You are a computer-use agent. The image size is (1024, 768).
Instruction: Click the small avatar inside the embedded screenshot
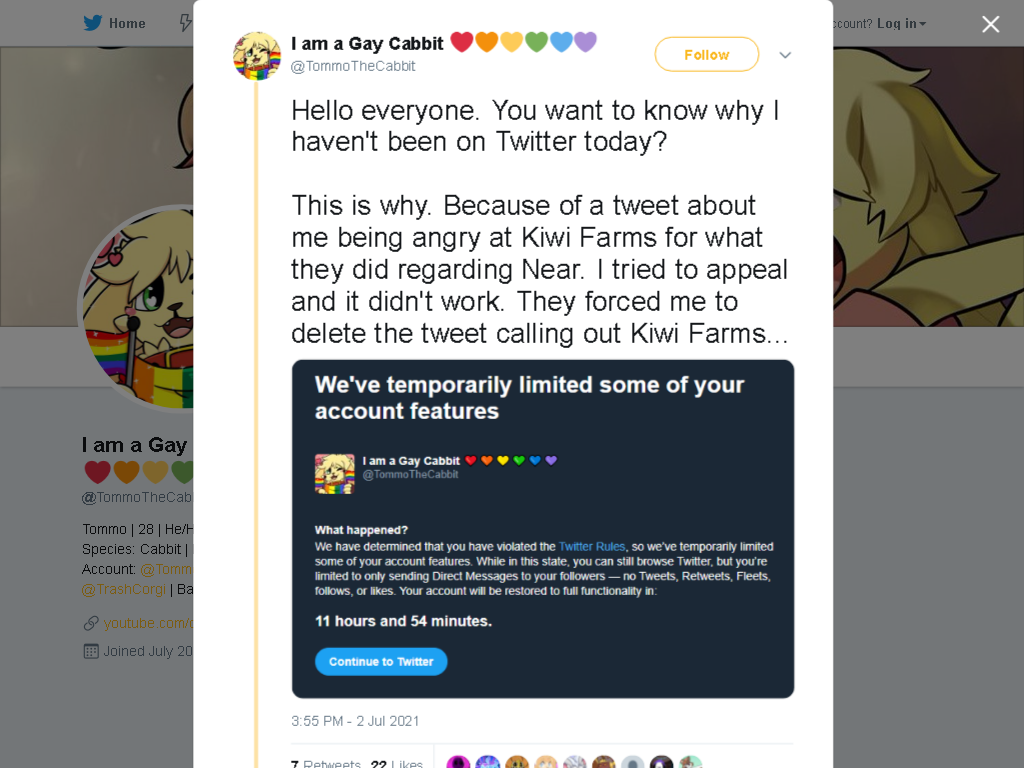coord(334,473)
